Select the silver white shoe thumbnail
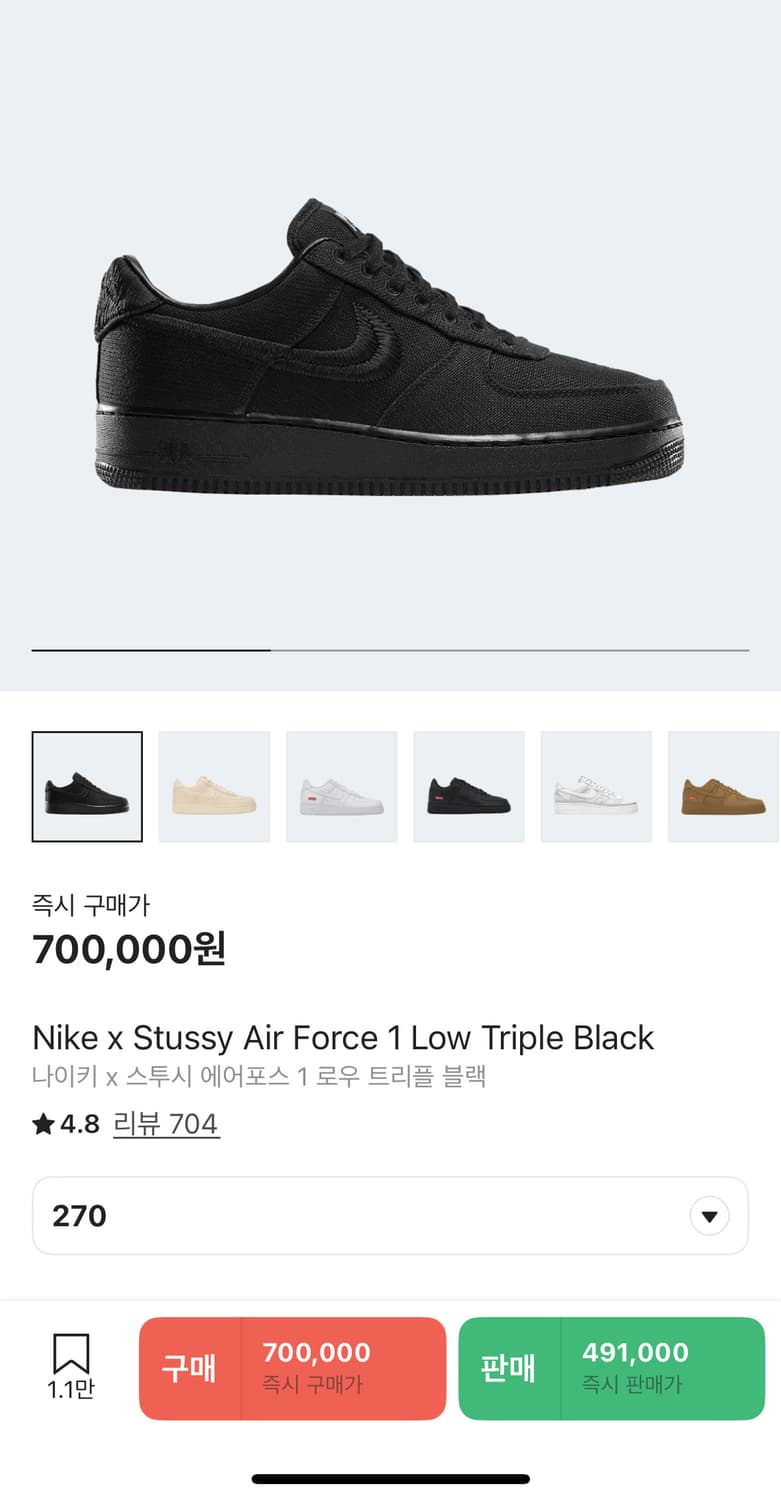 [596, 787]
